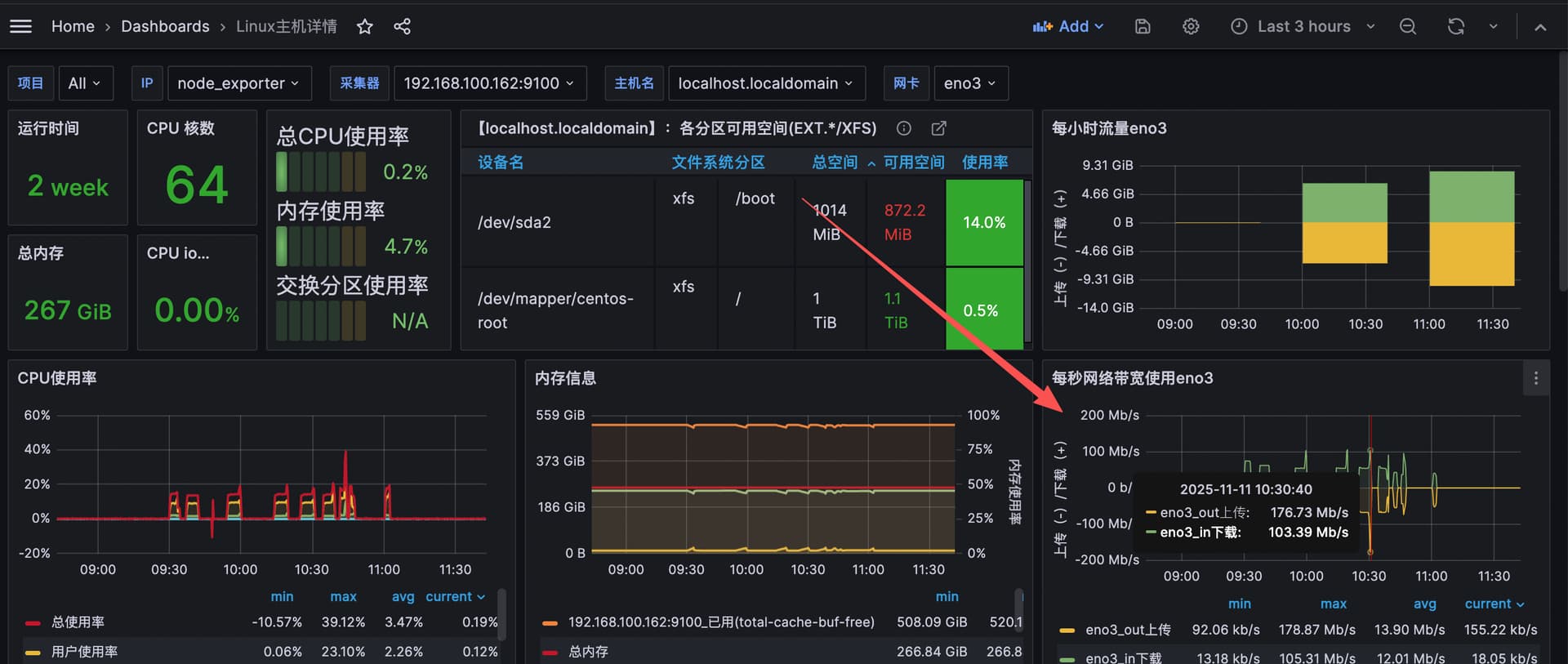Star this dashboard as favorite

click(x=365, y=27)
